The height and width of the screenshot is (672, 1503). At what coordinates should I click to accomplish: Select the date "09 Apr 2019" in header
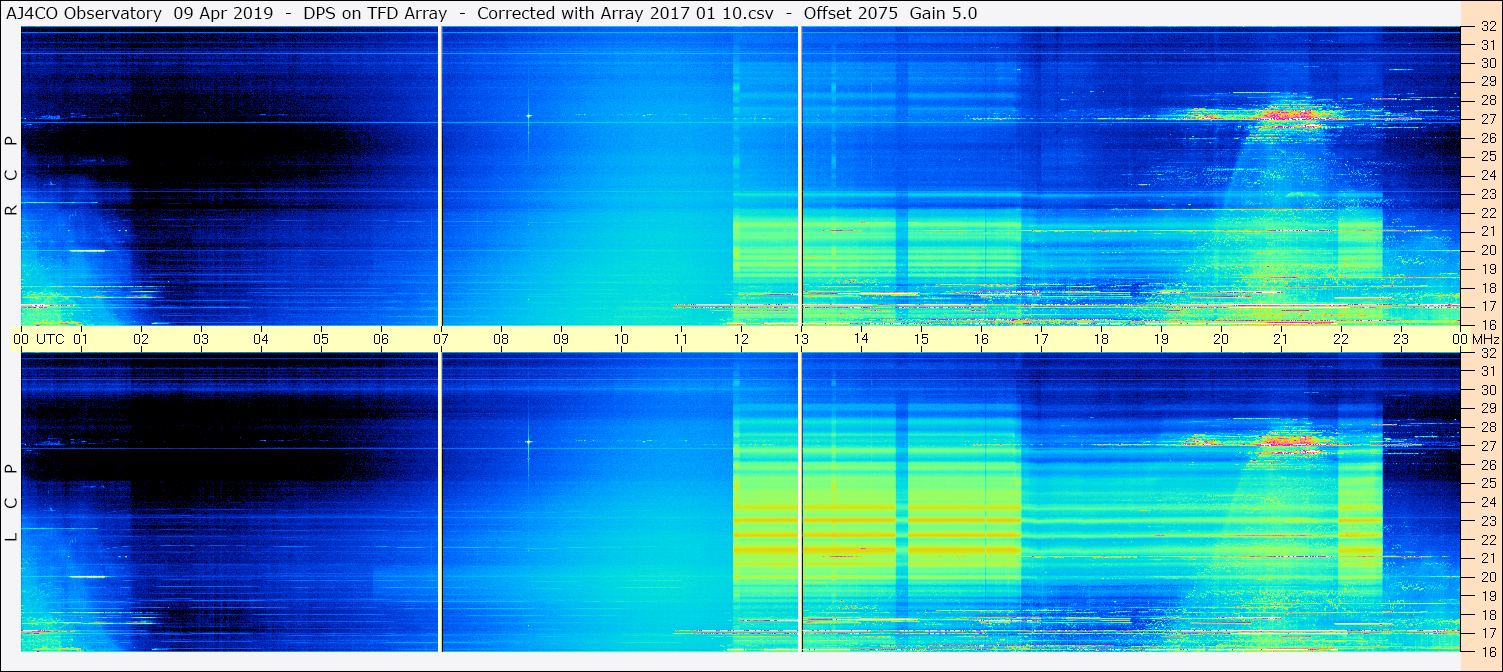221,13
